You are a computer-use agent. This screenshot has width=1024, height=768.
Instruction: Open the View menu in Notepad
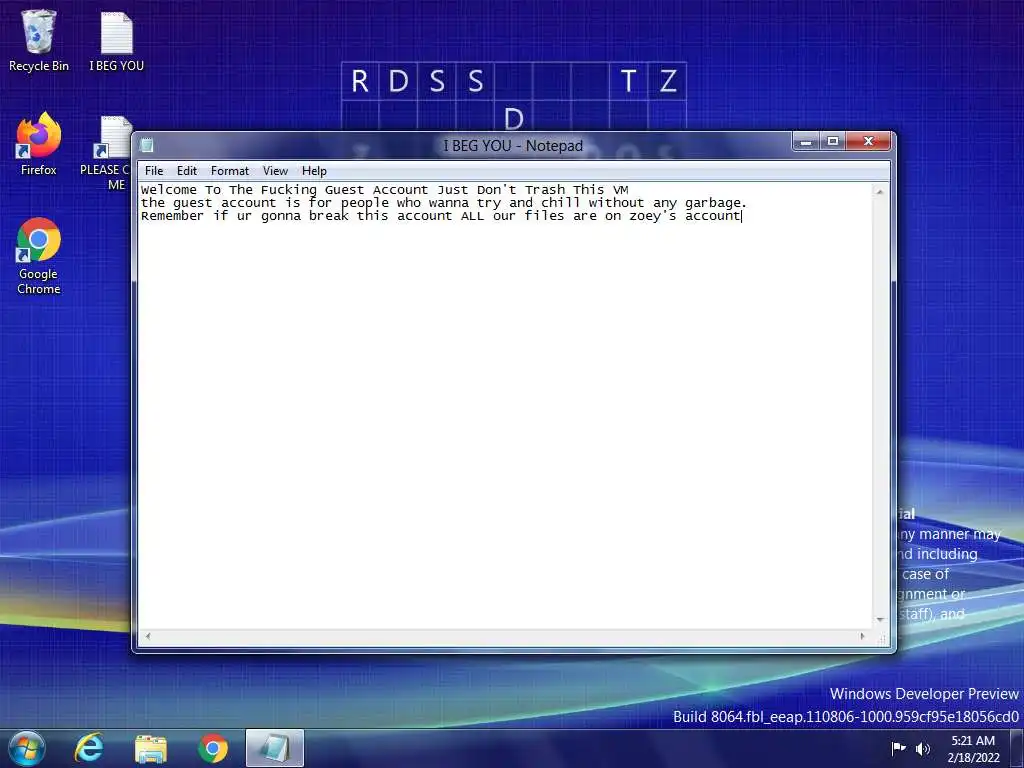click(x=275, y=171)
